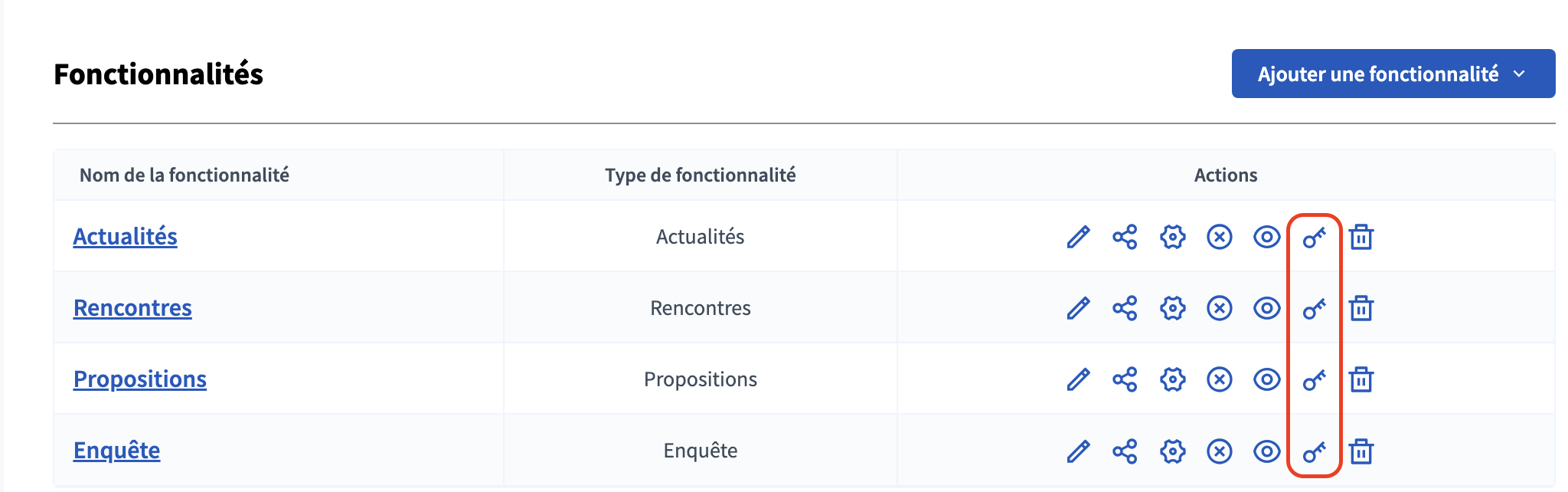Open settings gear for Propositions
This screenshot has height=492, width=1568.
coord(1172,379)
